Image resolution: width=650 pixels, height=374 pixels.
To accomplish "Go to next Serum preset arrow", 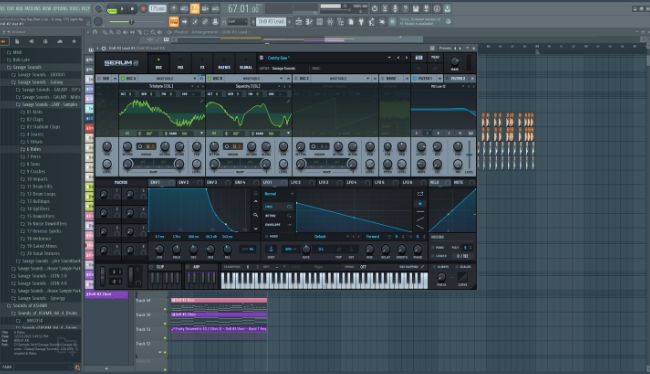I will [406, 58].
